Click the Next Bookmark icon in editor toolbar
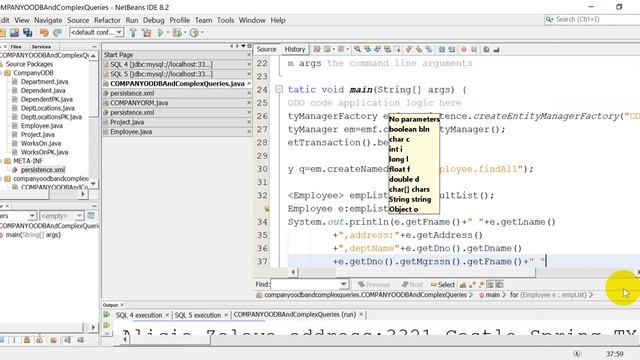 (419, 49)
